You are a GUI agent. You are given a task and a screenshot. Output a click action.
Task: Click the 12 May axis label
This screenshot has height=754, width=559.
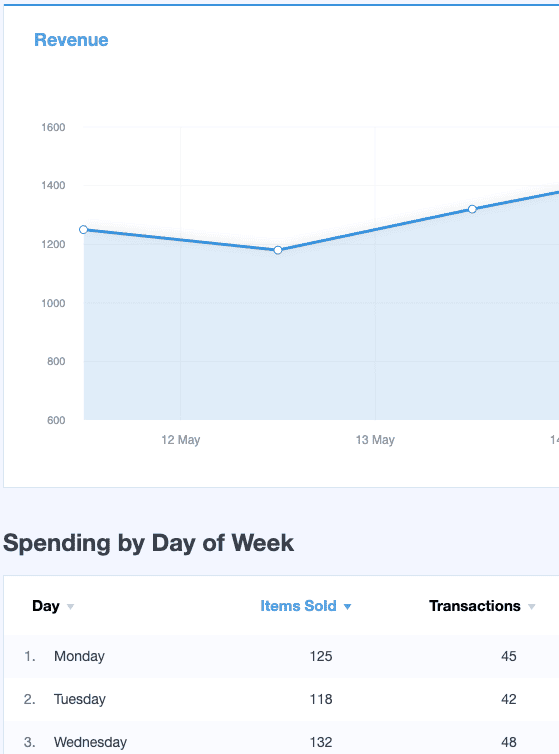(x=180, y=440)
